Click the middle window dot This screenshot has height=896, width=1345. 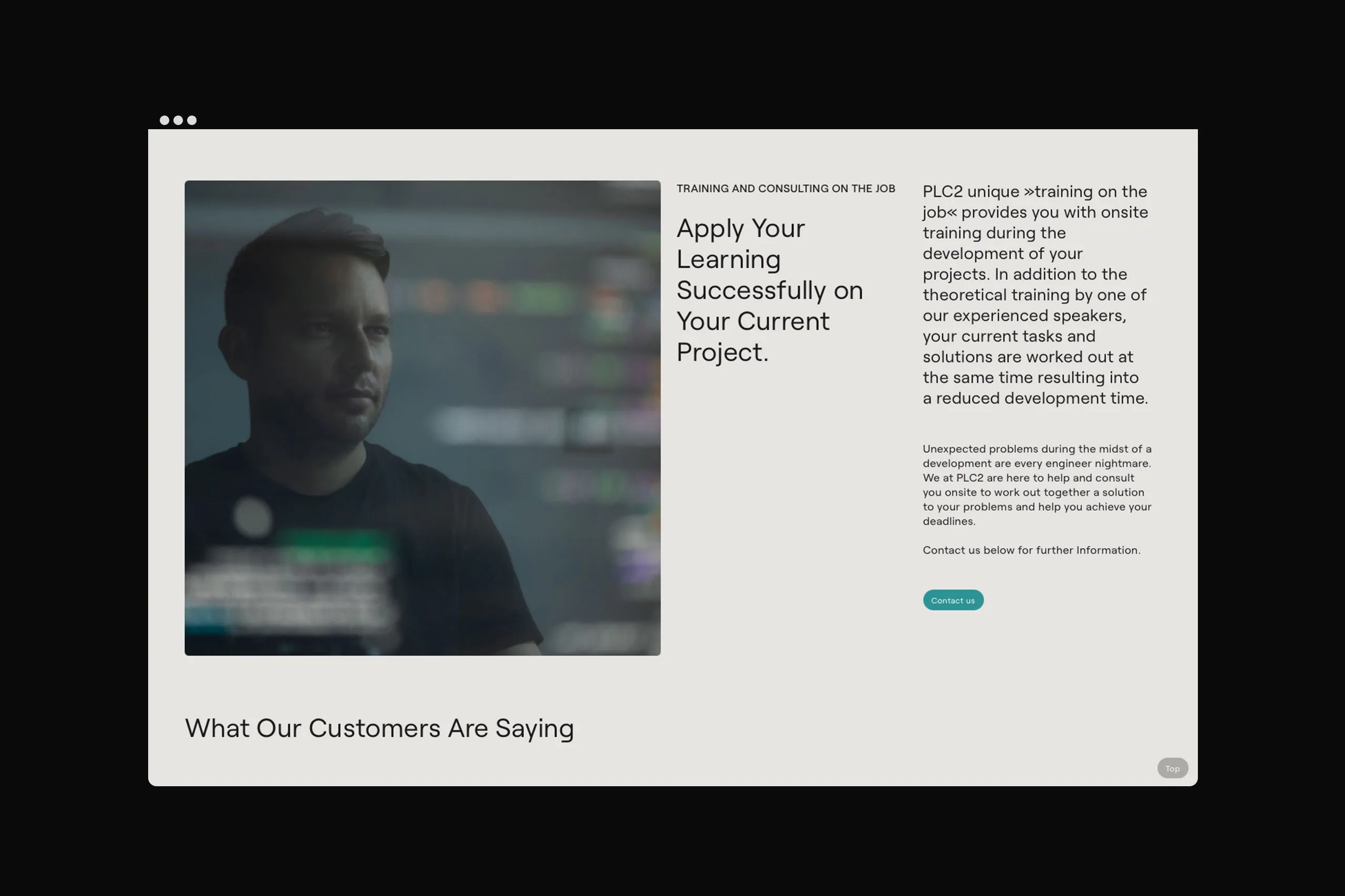tap(178, 120)
